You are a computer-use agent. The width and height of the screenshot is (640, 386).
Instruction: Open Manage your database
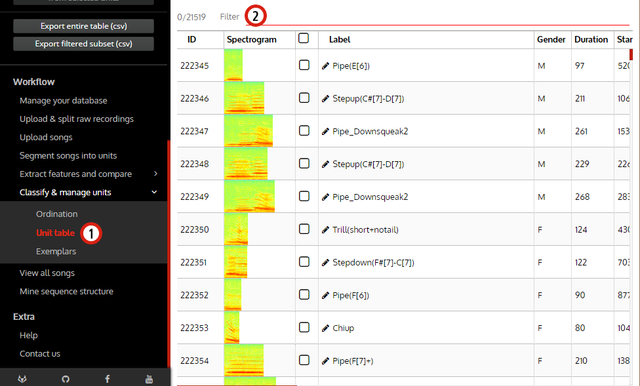click(63, 101)
